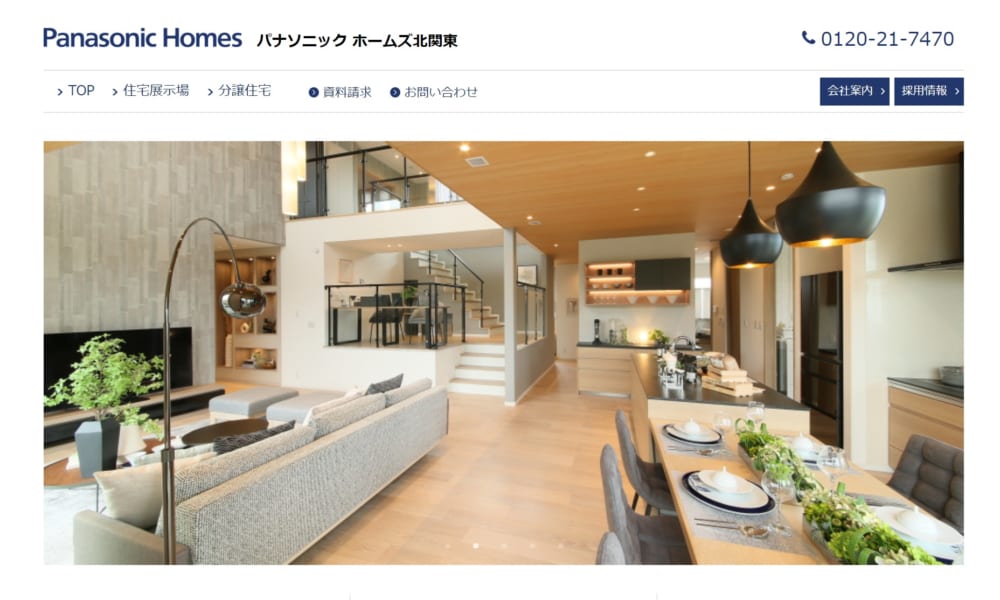Select the third carousel slide dot
Screen dimensions: 1000x600
point(504,546)
